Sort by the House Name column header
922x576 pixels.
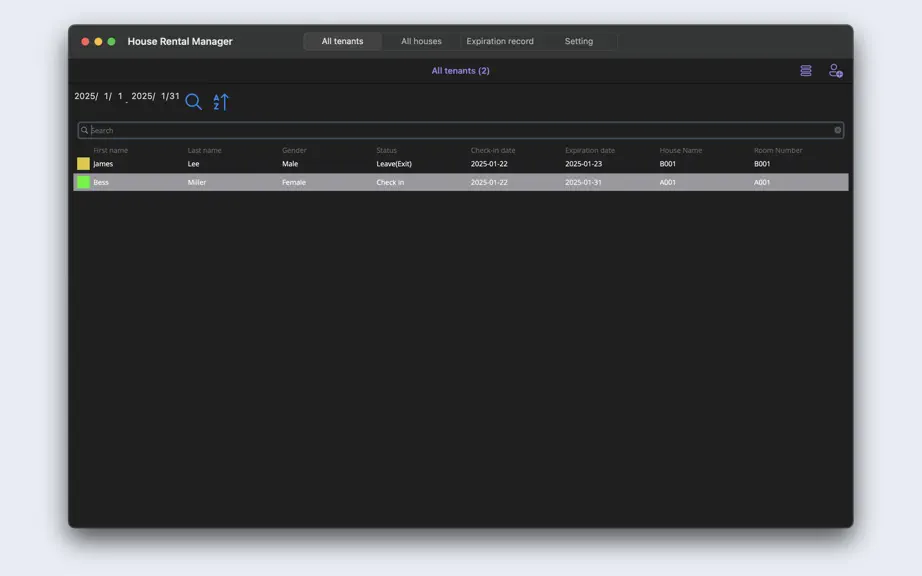(680, 150)
